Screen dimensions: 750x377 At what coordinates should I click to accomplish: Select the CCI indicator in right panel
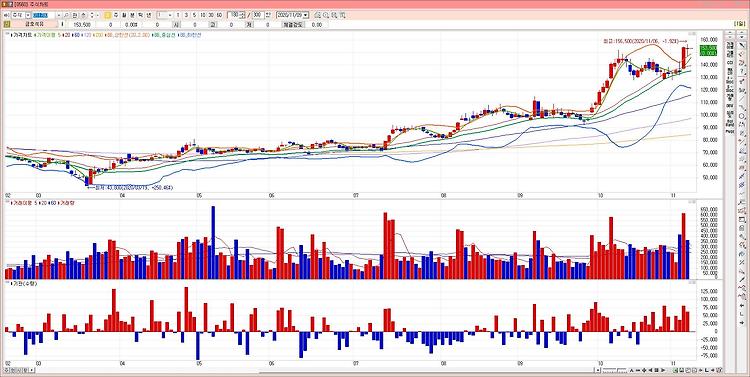730,63
